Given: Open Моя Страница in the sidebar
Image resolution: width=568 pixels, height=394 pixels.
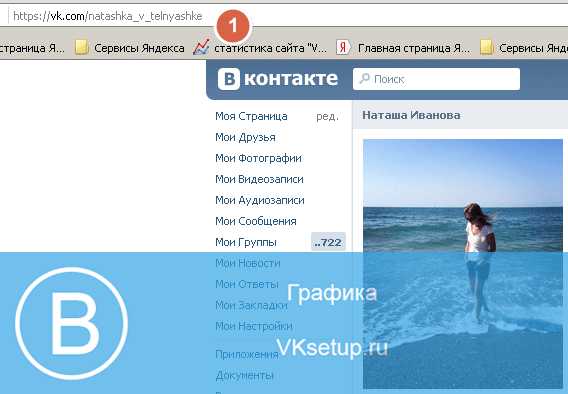Looking at the screenshot, I should [251, 116].
